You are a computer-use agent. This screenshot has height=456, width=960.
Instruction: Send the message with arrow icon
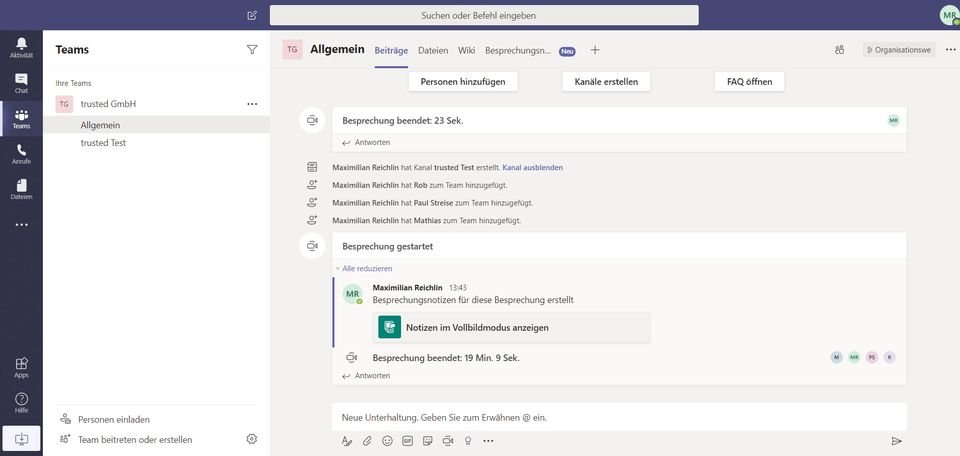(x=896, y=441)
